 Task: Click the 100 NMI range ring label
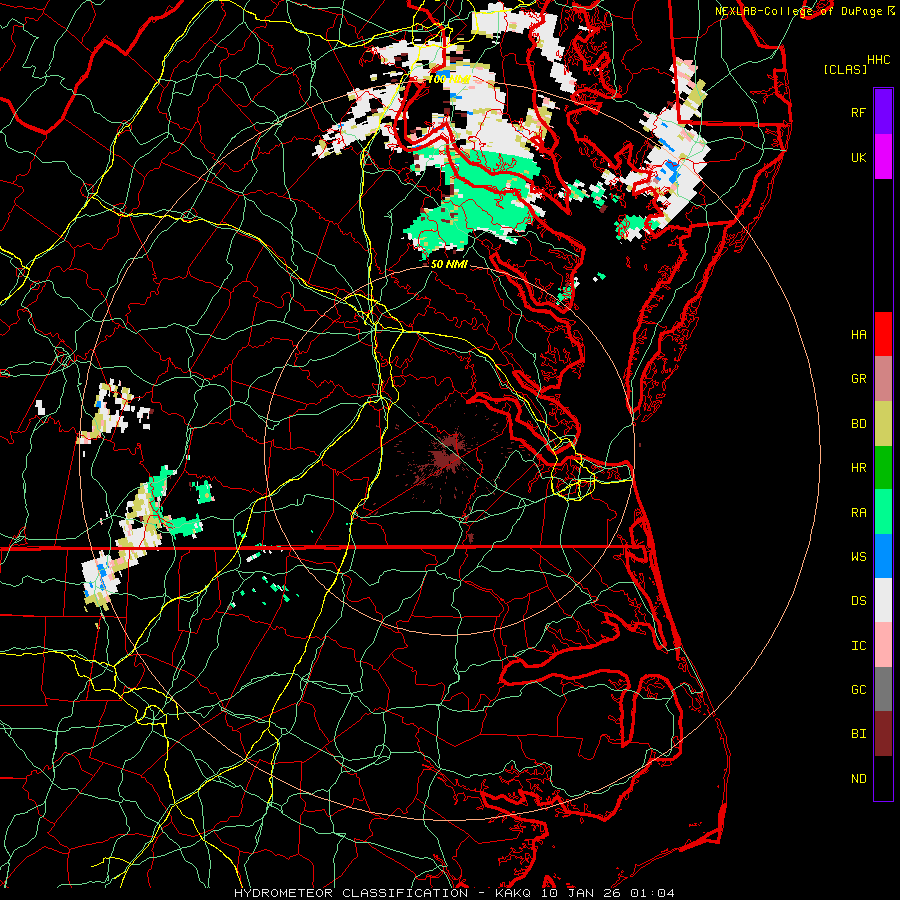pos(448,79)
